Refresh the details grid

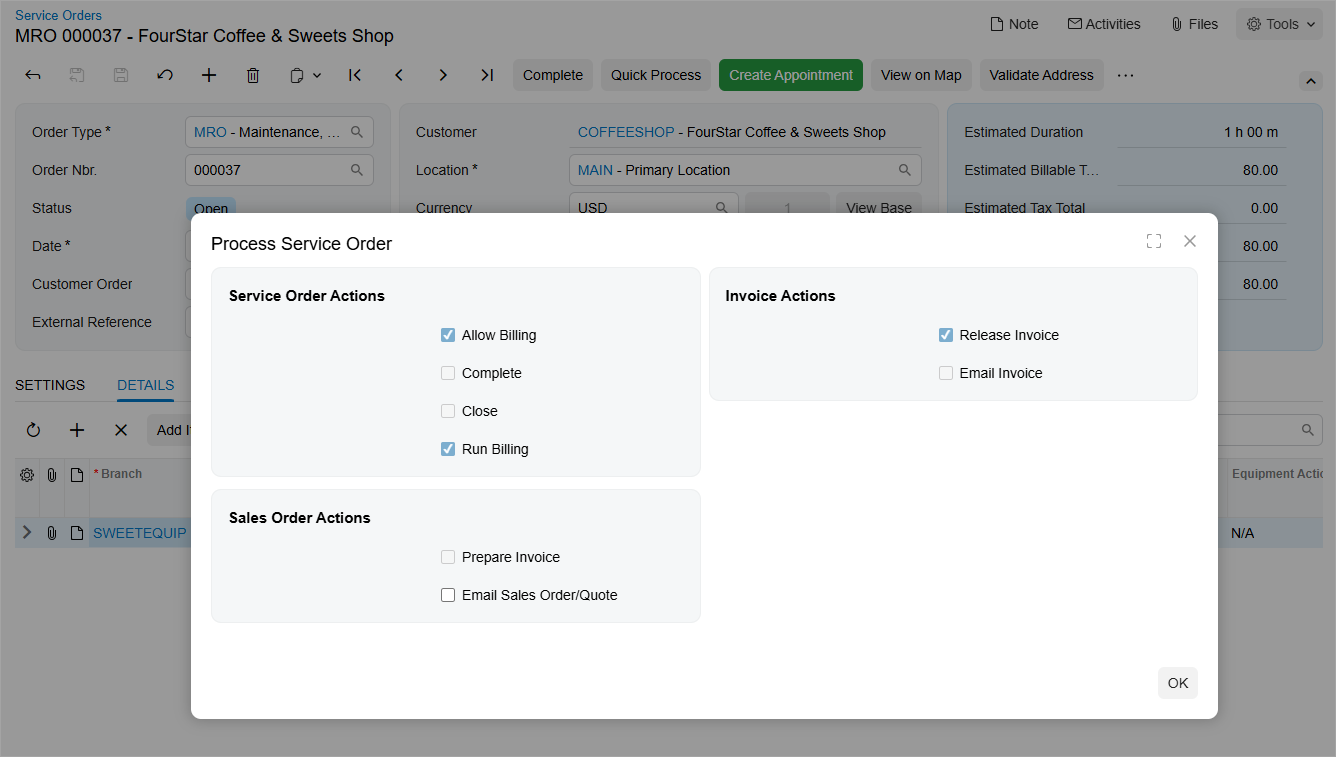[33, 430]
